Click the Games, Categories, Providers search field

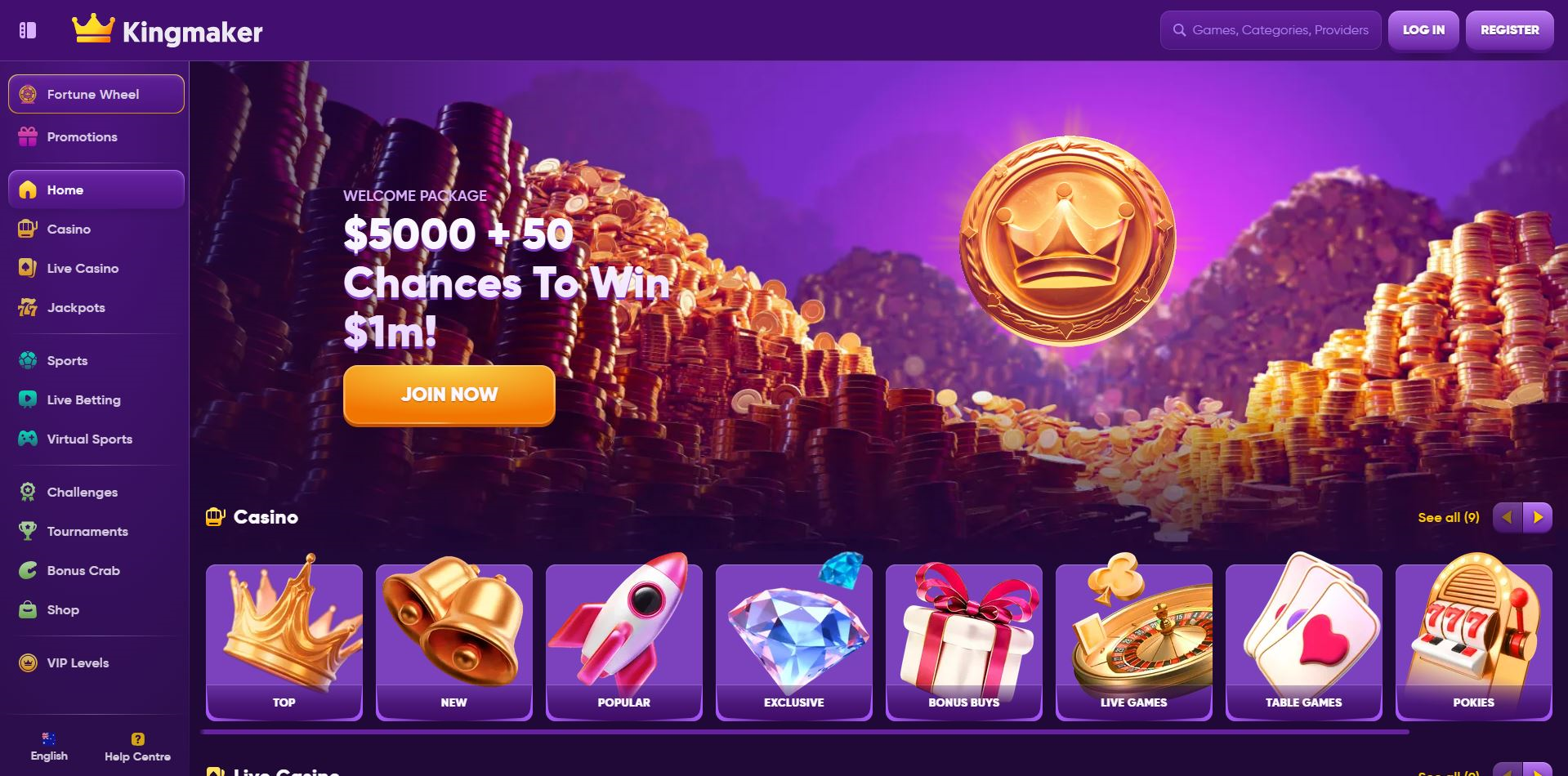(x=1271, y=30)
